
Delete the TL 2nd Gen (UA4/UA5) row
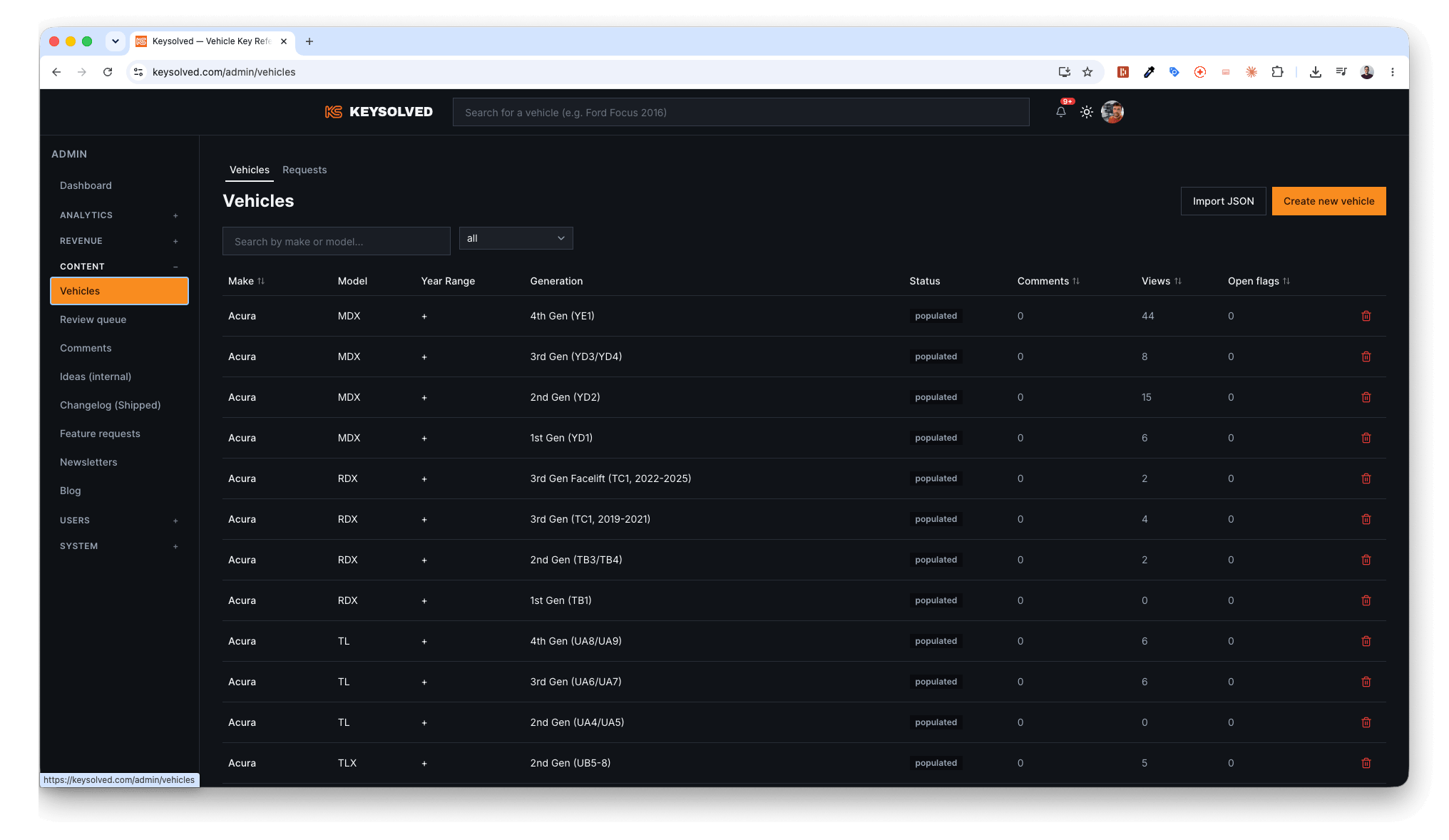[1366, 722]
